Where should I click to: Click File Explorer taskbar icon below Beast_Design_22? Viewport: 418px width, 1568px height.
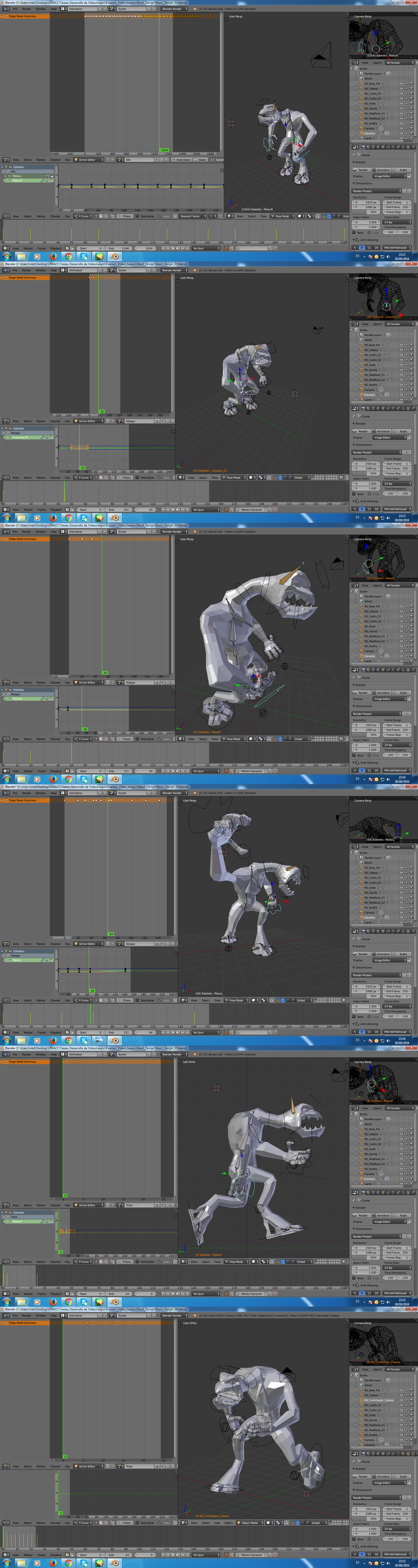click(x=21, y=518)
